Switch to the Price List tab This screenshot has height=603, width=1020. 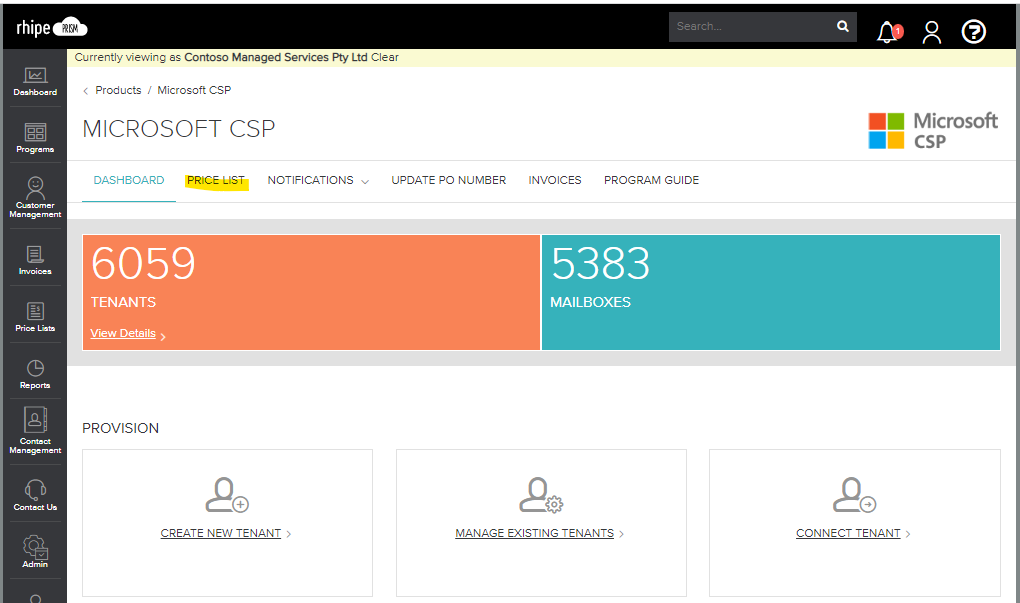216,180
